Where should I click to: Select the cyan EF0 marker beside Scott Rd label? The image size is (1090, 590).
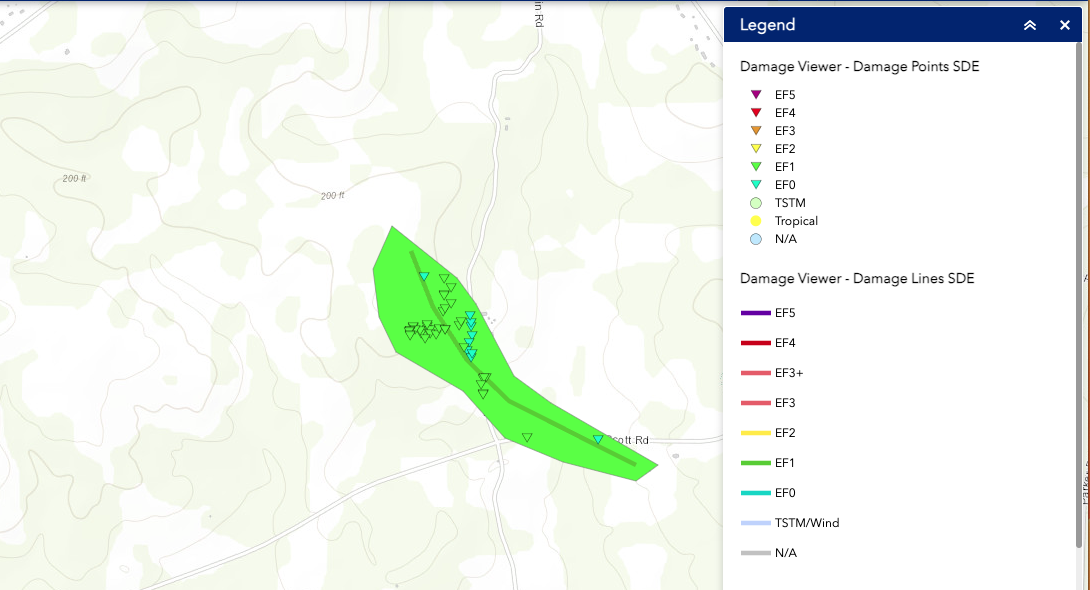click(x=598, y=439)
